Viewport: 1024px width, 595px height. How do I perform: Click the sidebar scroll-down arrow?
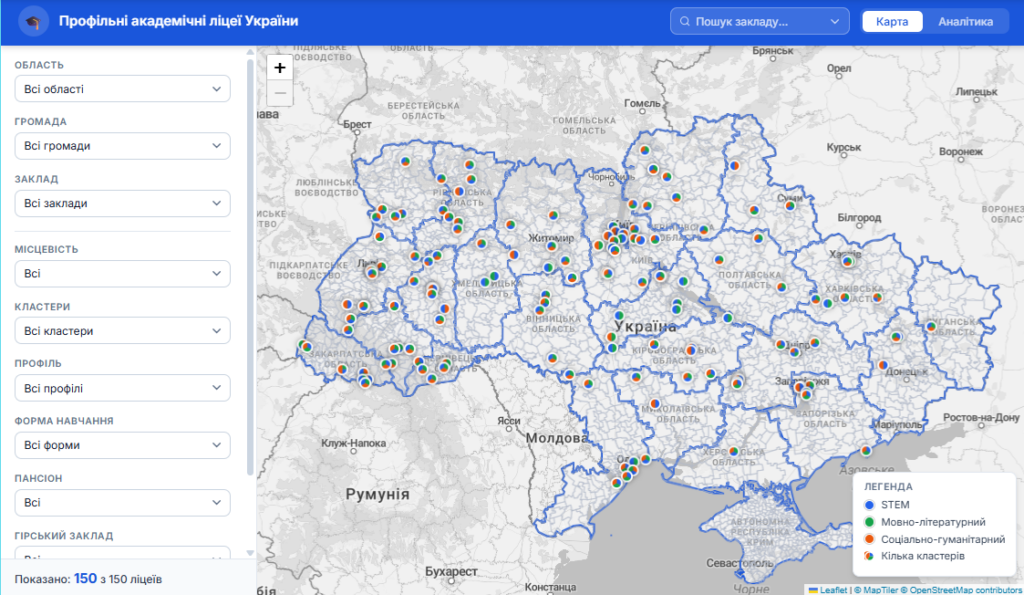[250, 553]
